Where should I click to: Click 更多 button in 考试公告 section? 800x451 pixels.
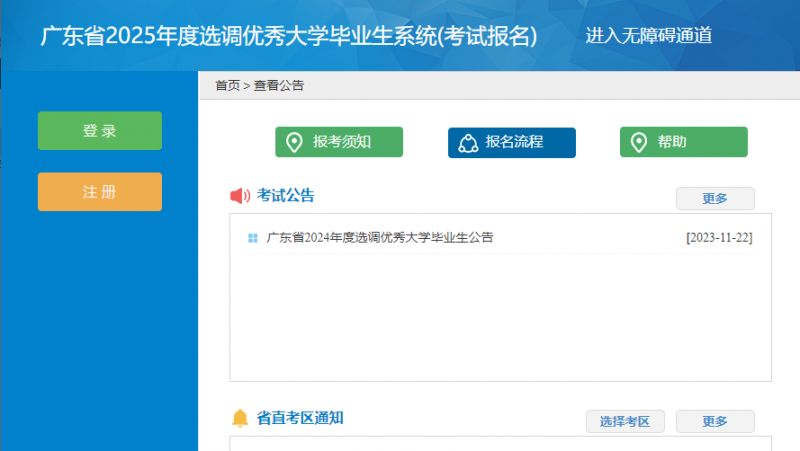point(715,198)
